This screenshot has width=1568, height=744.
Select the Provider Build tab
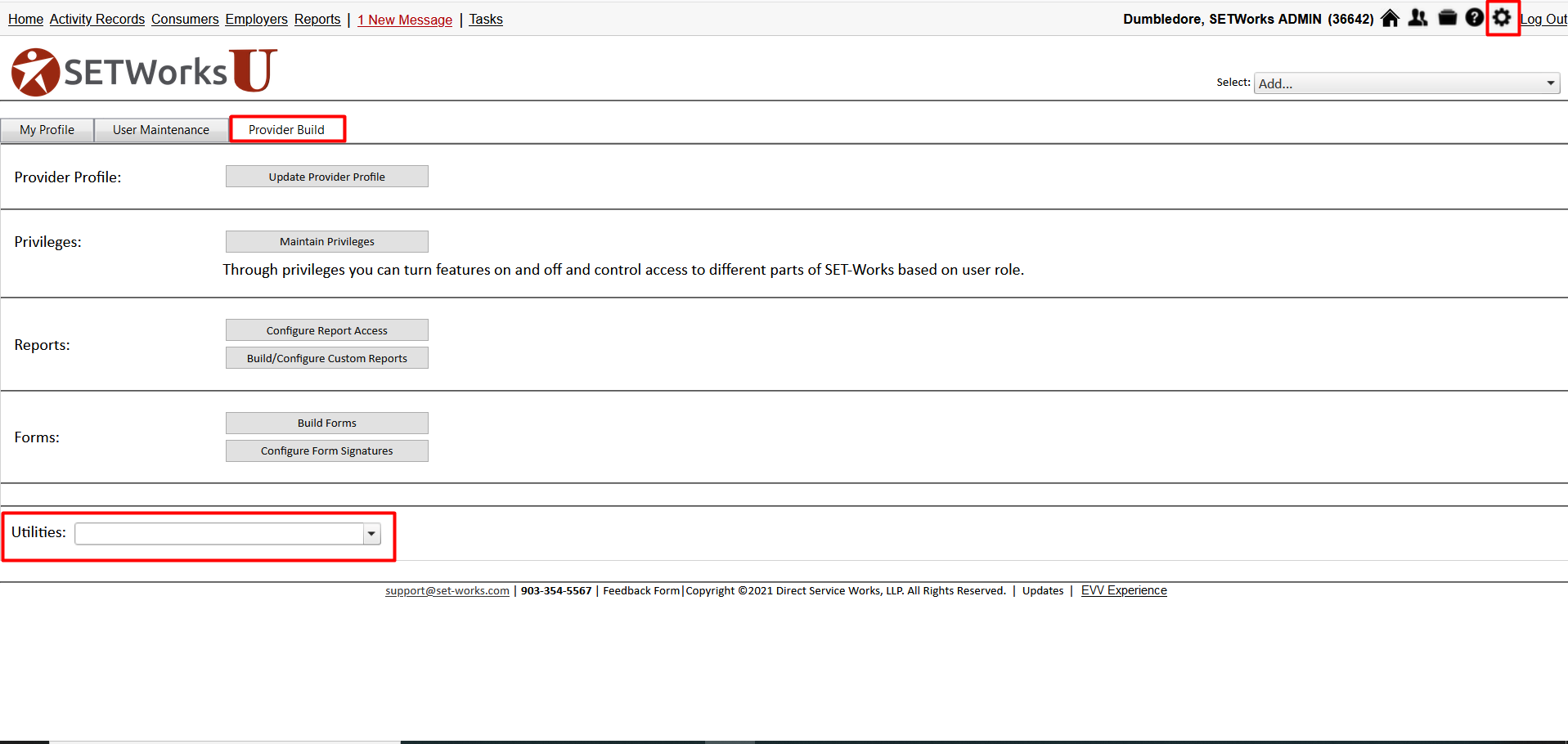click(287, 130)
